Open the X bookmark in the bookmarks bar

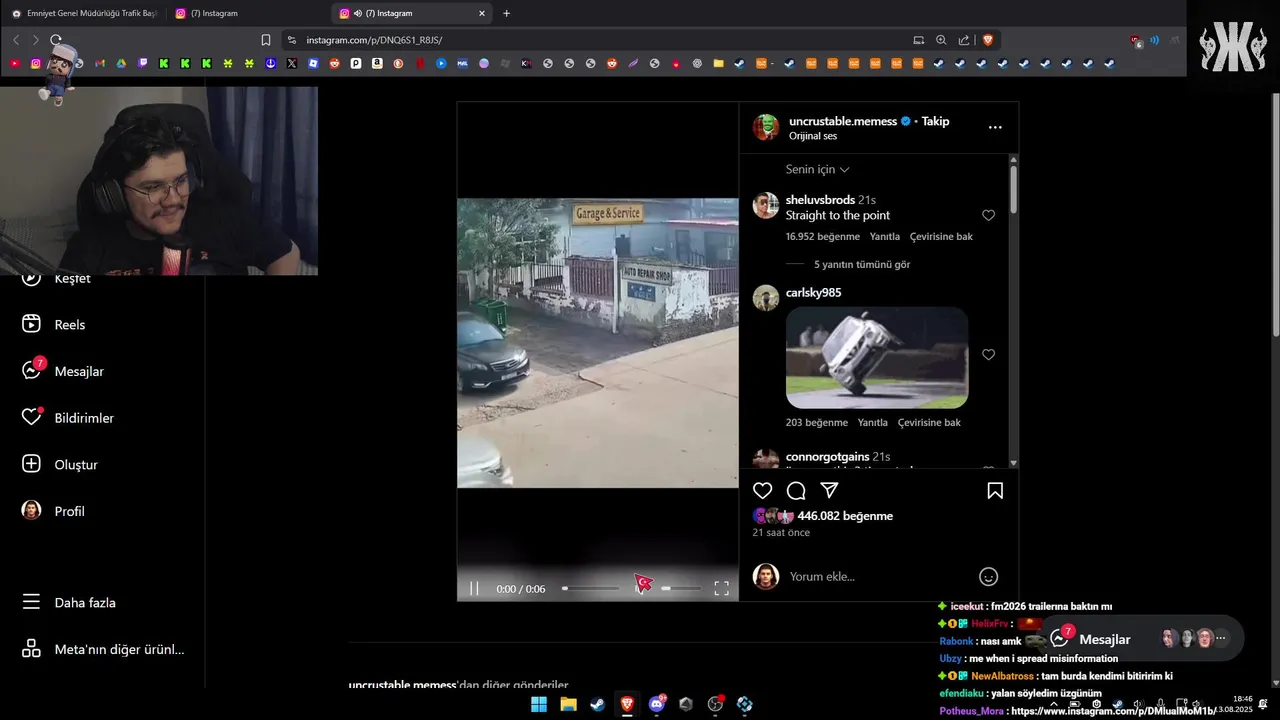(x=292, y=63)
